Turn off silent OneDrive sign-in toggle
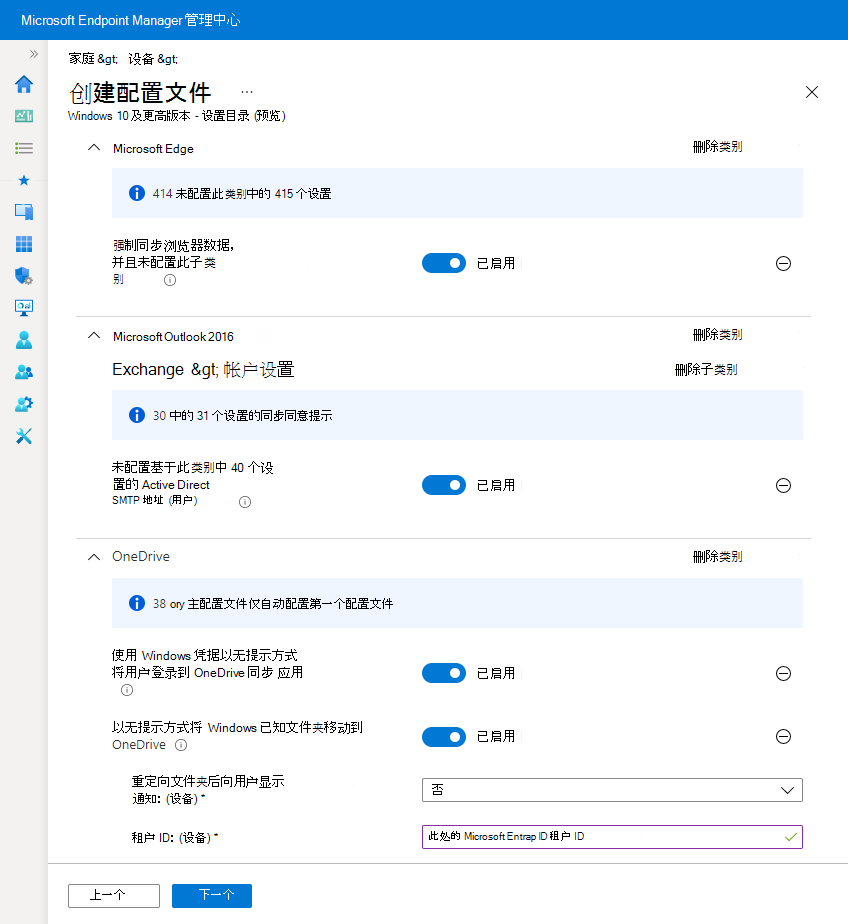 click(x=444, y=673)
